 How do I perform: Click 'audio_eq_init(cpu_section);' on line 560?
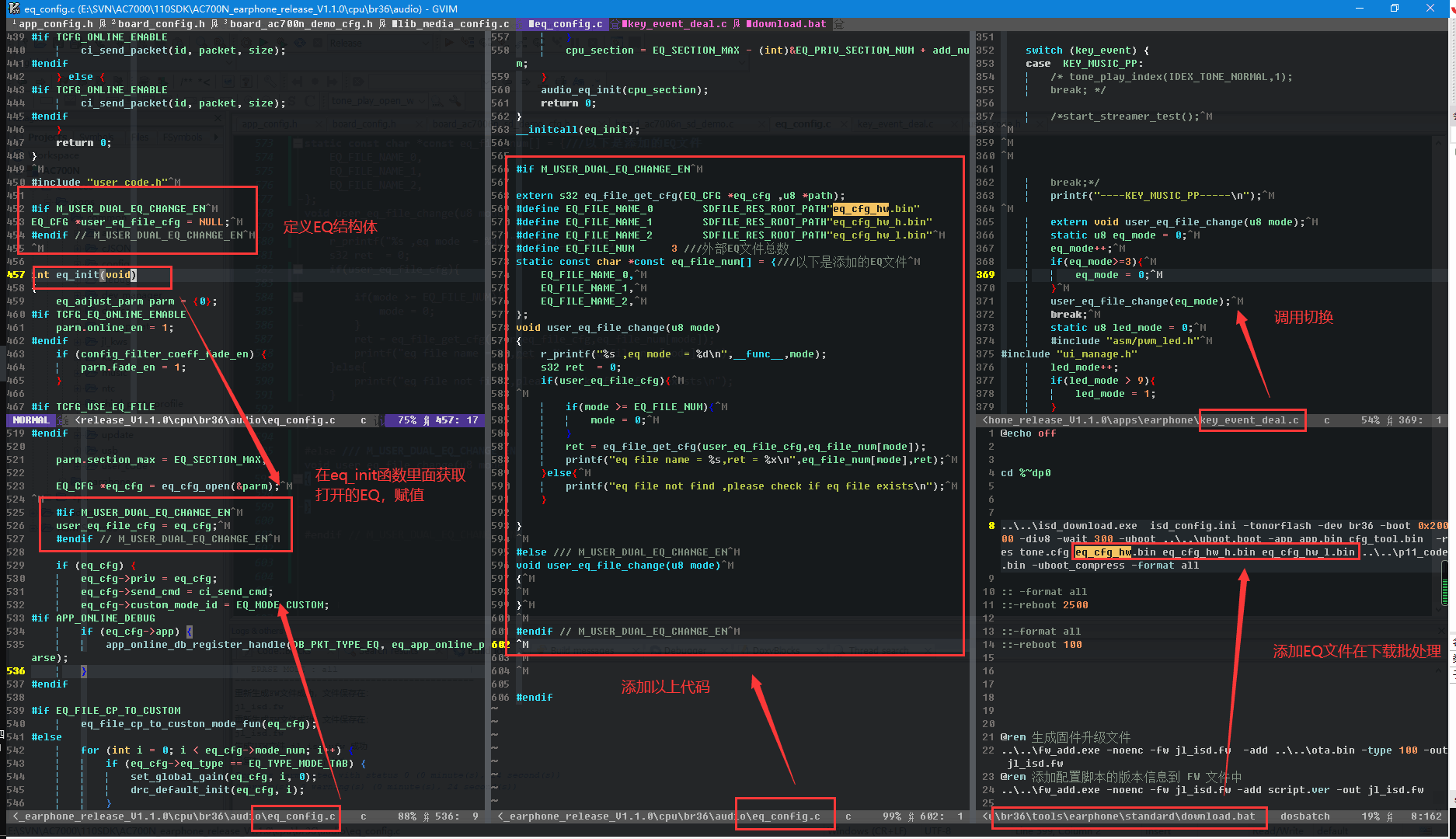coord(625,90)
